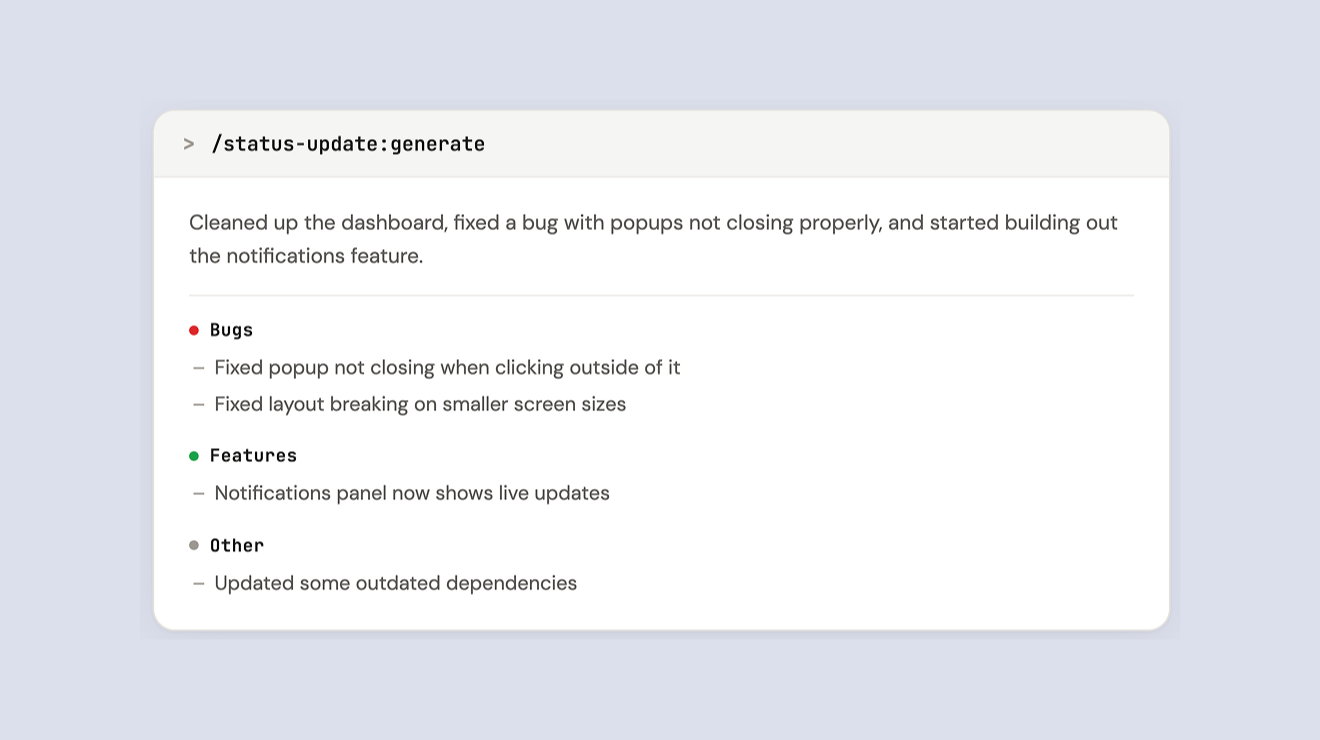Click the Features section heading
Viewport: 1320px width, 740px height.
coord(253,456)
